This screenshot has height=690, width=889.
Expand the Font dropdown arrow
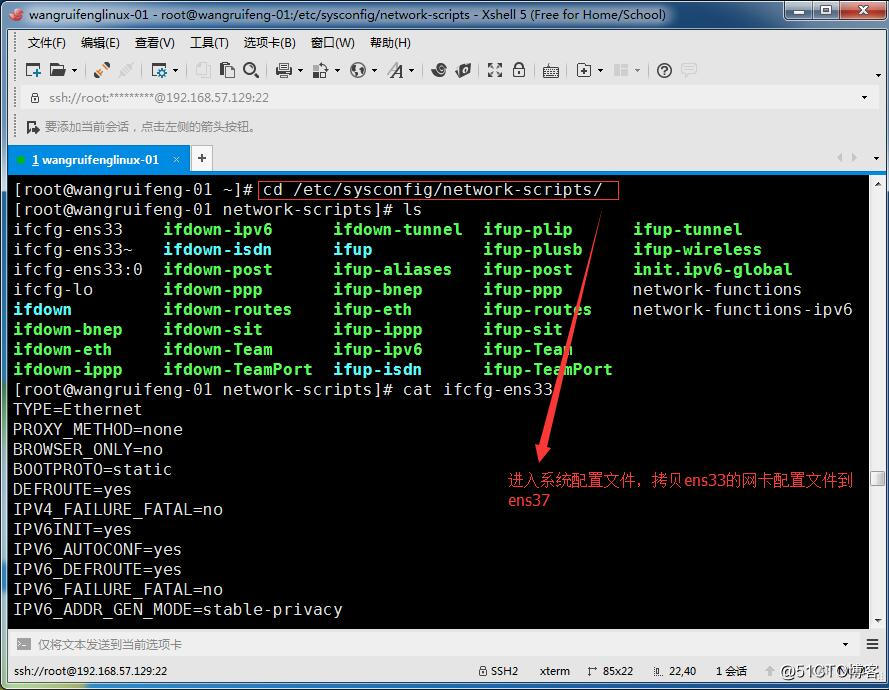coord(412,70)
